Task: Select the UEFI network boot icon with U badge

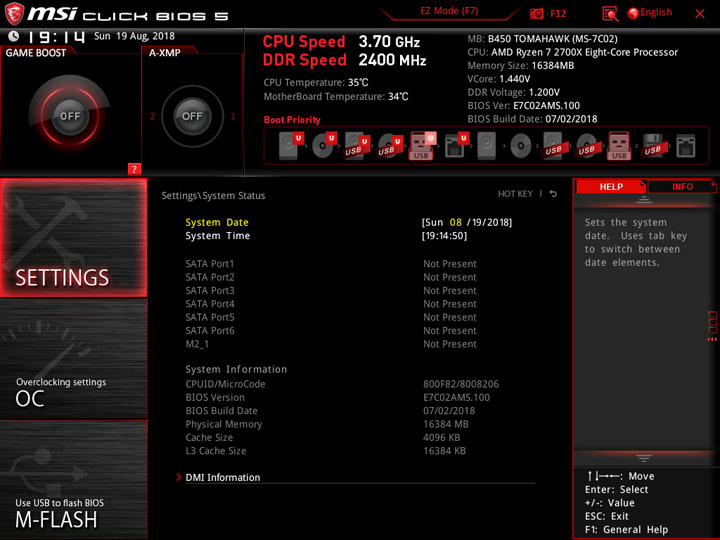Action: click(x=456, y=146)
